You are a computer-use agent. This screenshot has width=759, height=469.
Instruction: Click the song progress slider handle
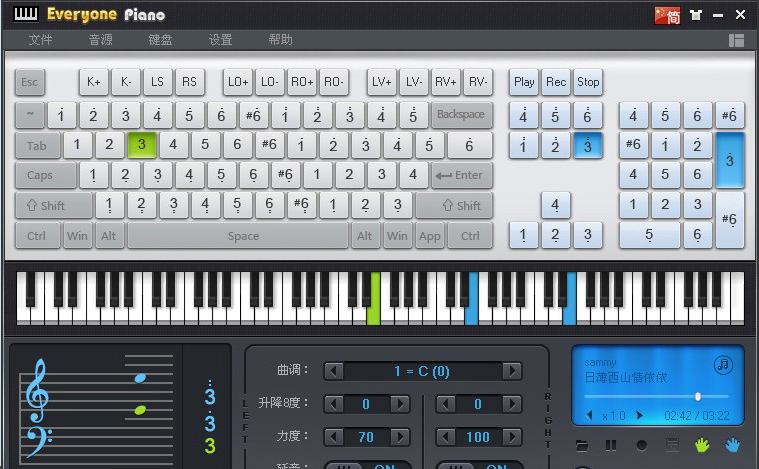click(x=698, y=396)
